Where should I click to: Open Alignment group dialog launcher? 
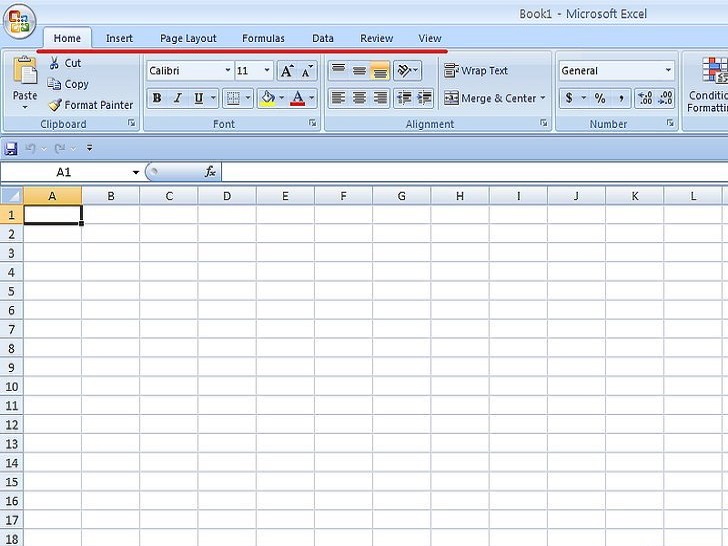(x=543, y=123)
